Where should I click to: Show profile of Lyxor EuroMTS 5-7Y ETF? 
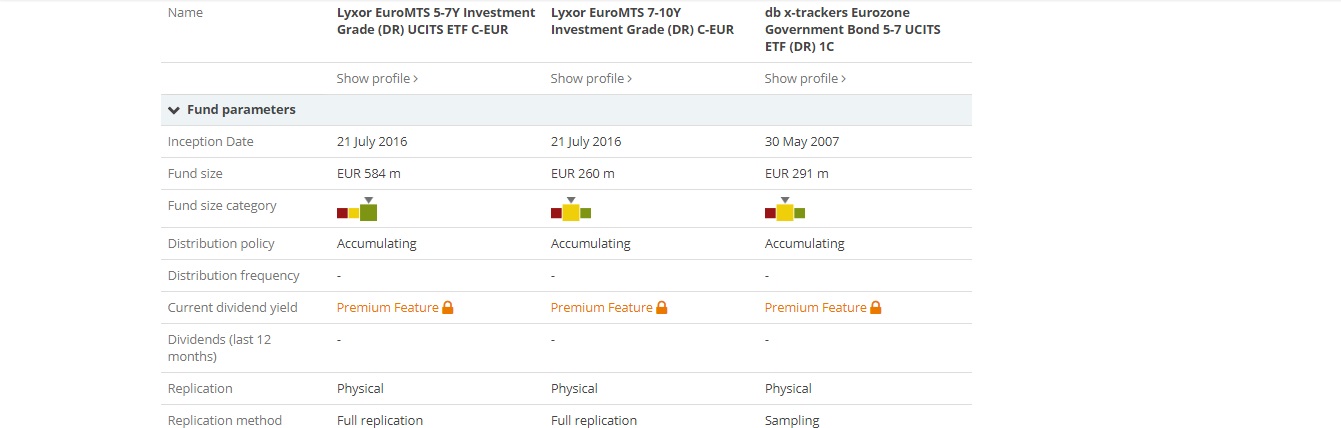tap(377, 79)
